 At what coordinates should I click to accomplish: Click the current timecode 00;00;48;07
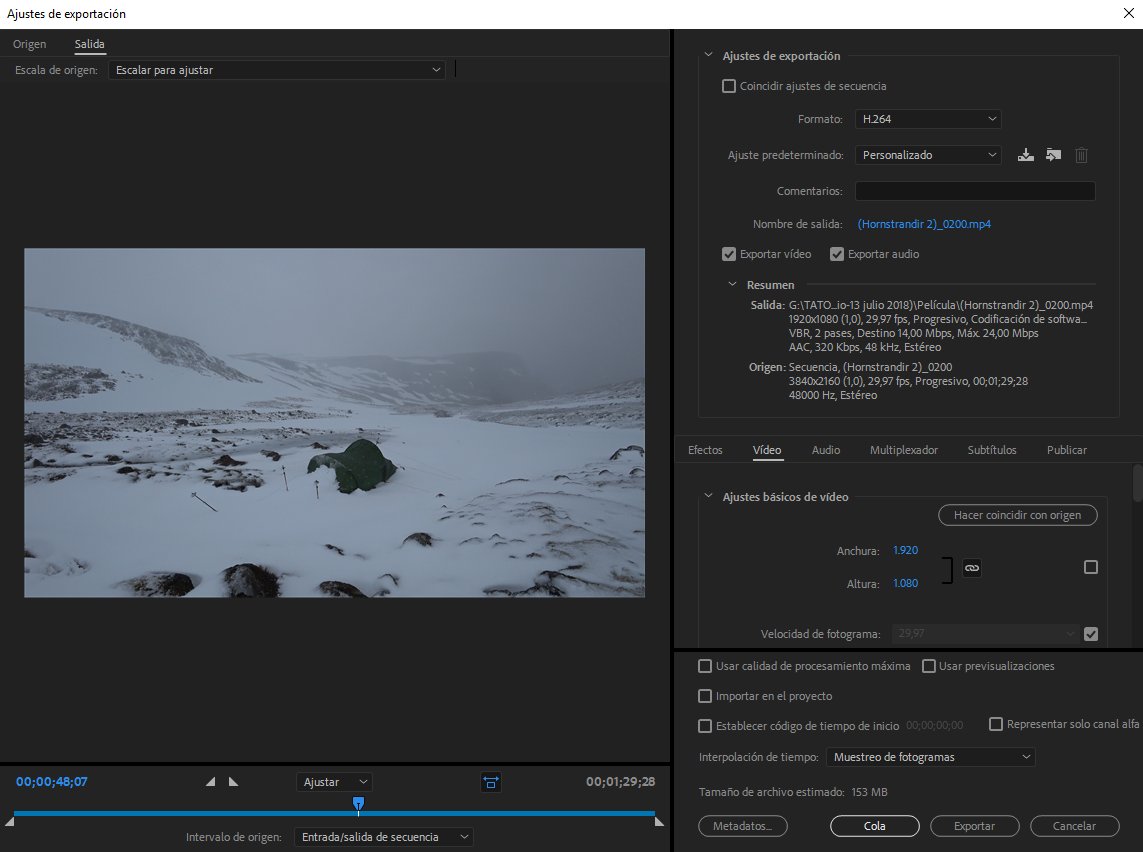(x=52, y=781)
